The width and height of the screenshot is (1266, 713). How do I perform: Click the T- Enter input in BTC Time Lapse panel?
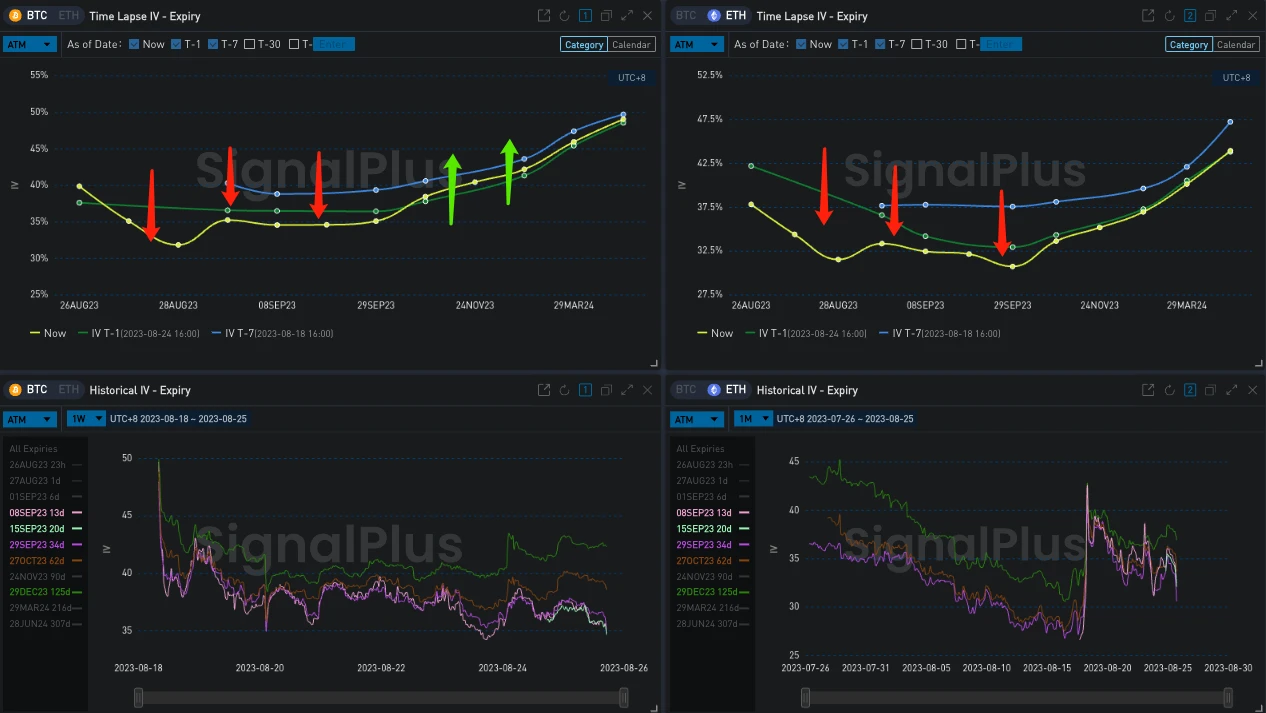click(333, 44)
